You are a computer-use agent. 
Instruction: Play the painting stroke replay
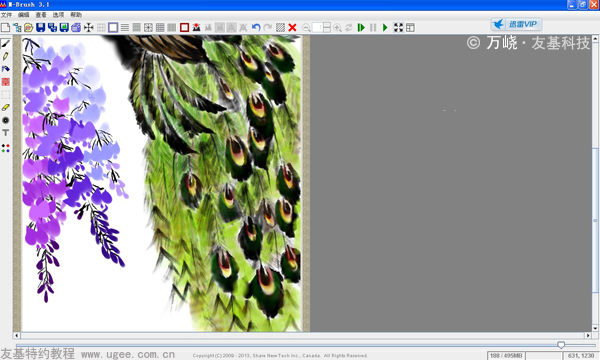pos(385,28)
